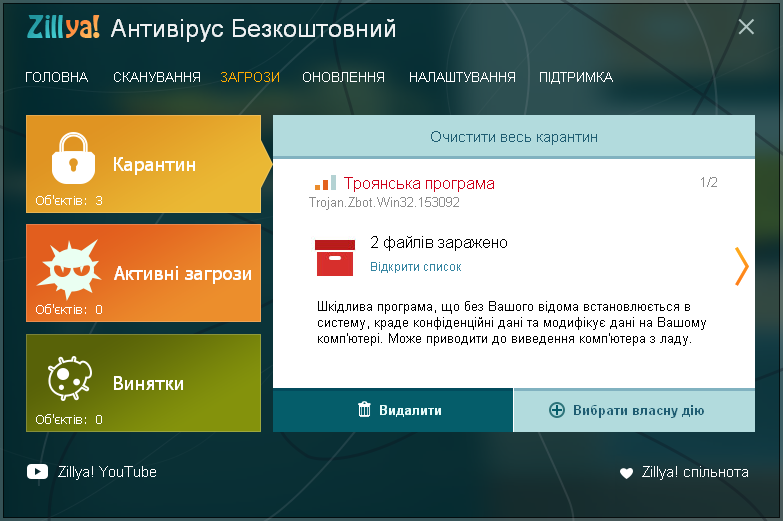
Task: Open the НАЛАШТУВАННЯ tab
Action: (x=462, y=77)
